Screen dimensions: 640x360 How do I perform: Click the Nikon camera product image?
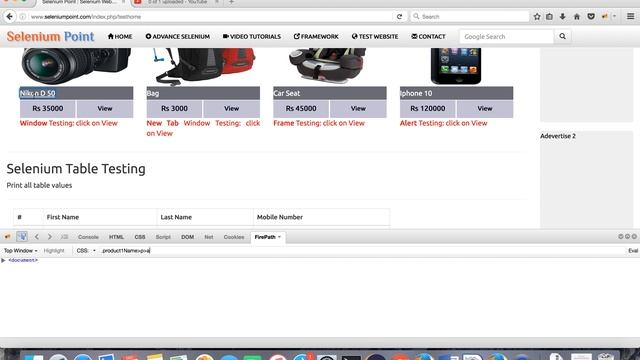pyautogui.click(x=76, y=66)
